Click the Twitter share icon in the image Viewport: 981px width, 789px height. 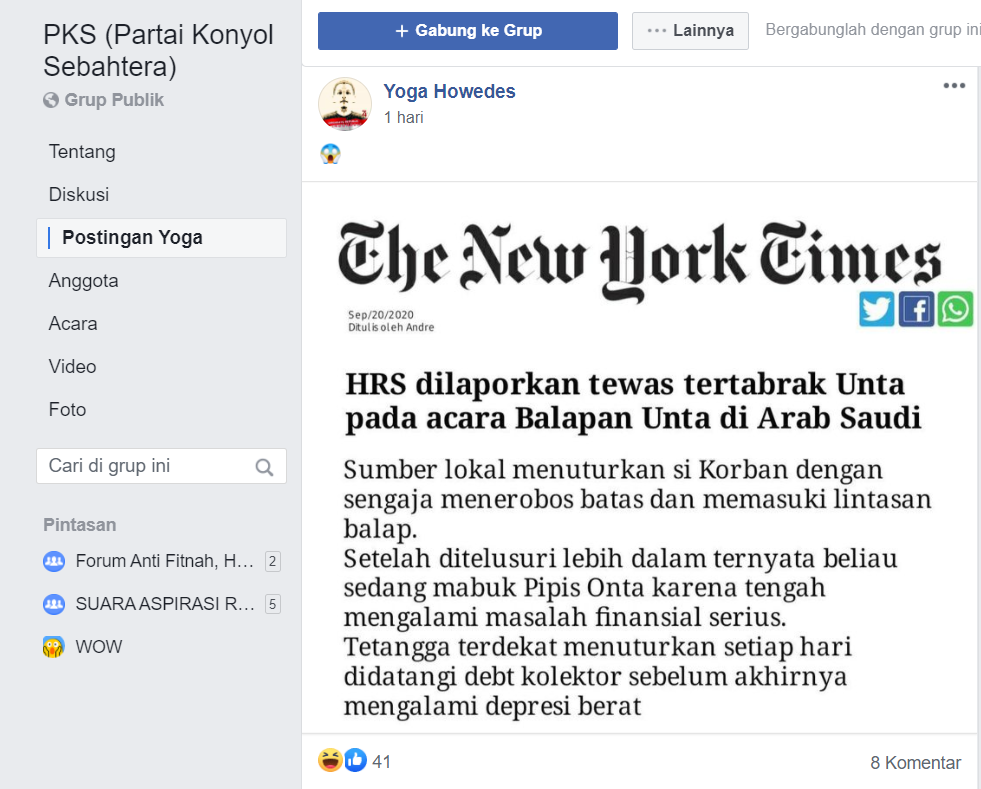(877, 309)
